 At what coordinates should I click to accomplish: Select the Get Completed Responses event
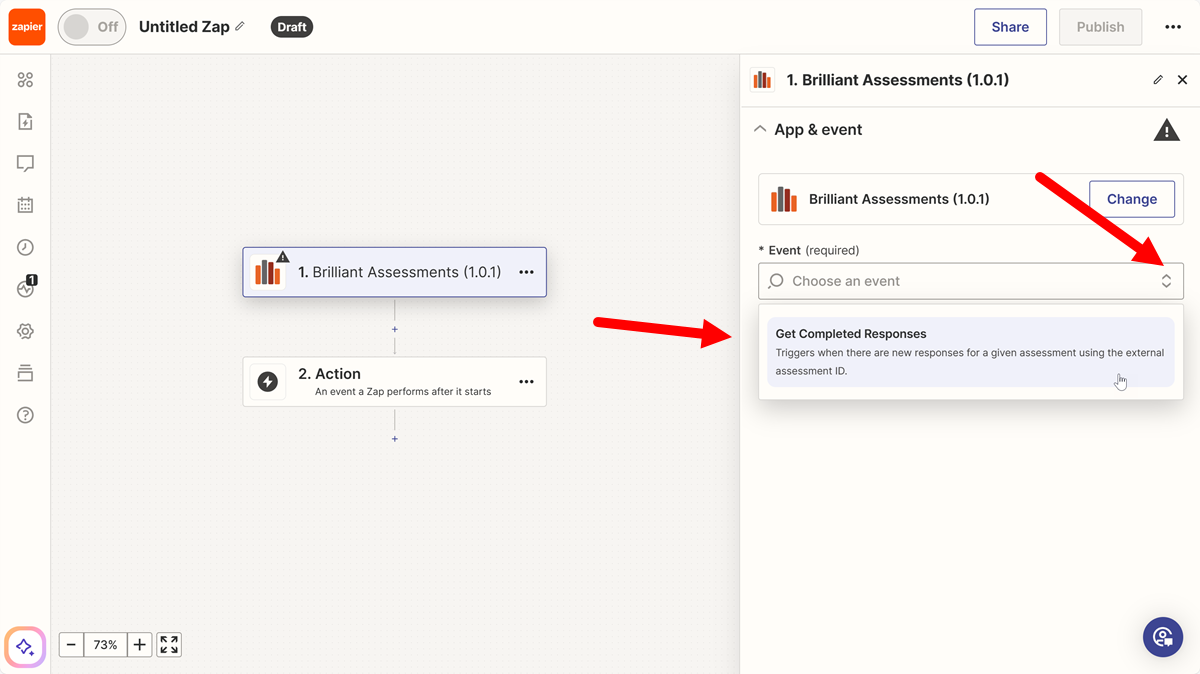pyautogui.click(x=970, y=350)
